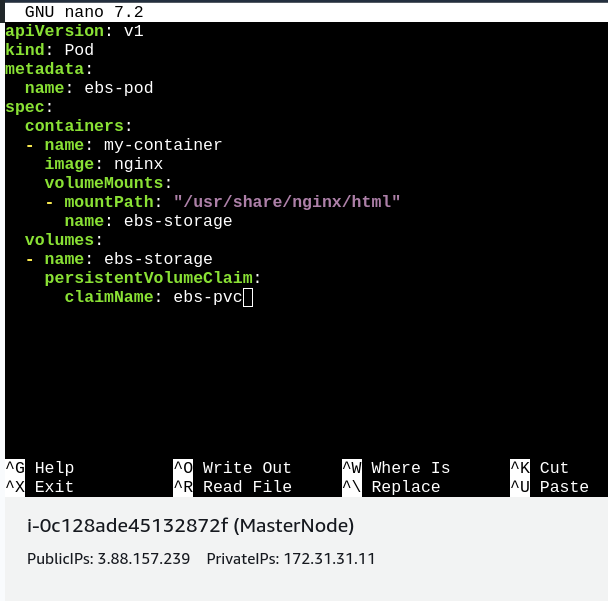608x601 pixels.
Task: Click the claimName: ebs-pvc line
Action: coord(154,297)
